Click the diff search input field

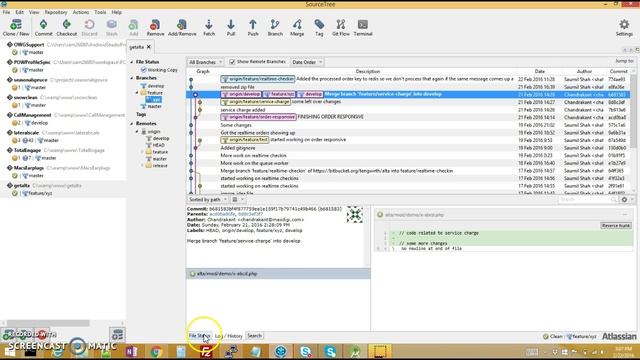click(588, 200)
